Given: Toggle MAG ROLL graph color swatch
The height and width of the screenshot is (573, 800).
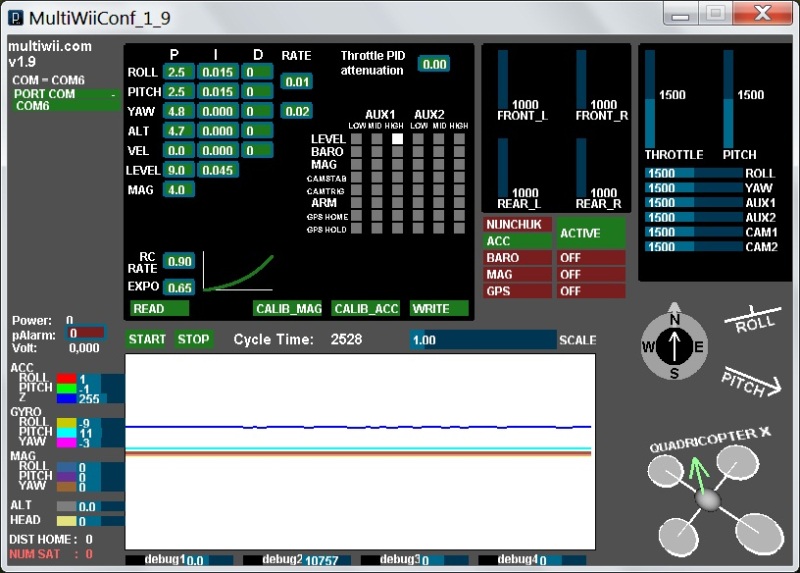Looking at the screenshot, I should coord(66,467).
